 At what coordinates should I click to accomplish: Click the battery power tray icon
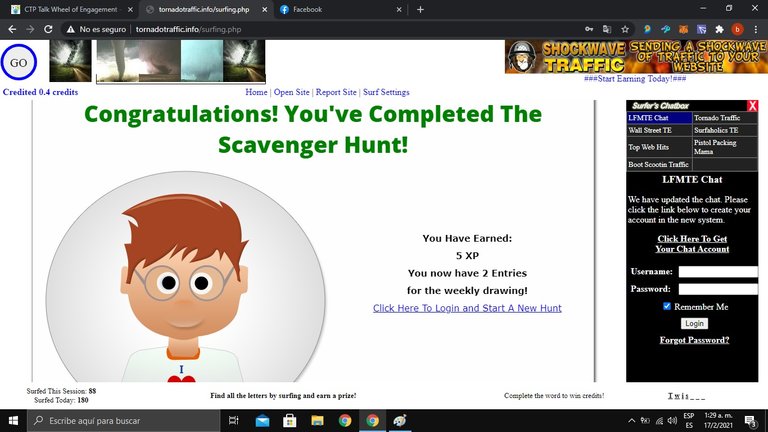pyautogui.click(x=646, y=421)
